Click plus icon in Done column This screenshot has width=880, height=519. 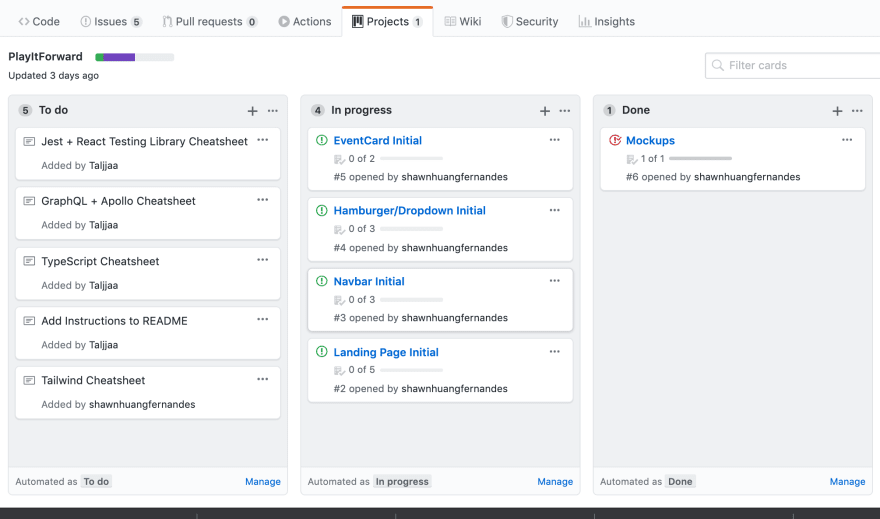(837, 111)
